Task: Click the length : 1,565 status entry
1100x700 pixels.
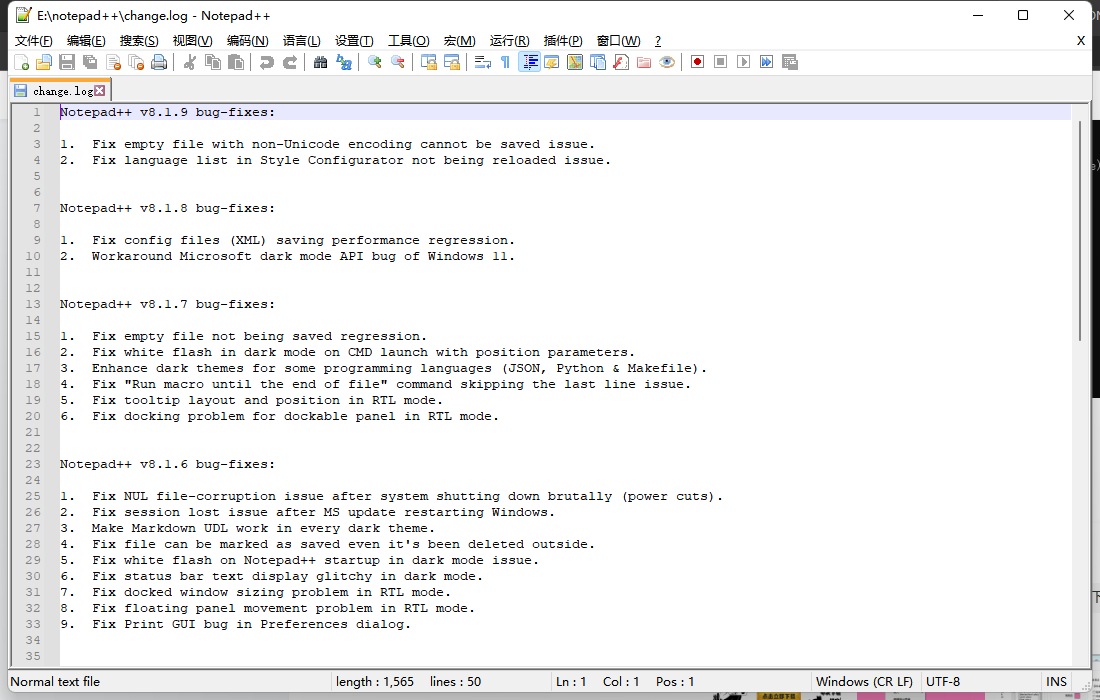Action: click(375, 682)
